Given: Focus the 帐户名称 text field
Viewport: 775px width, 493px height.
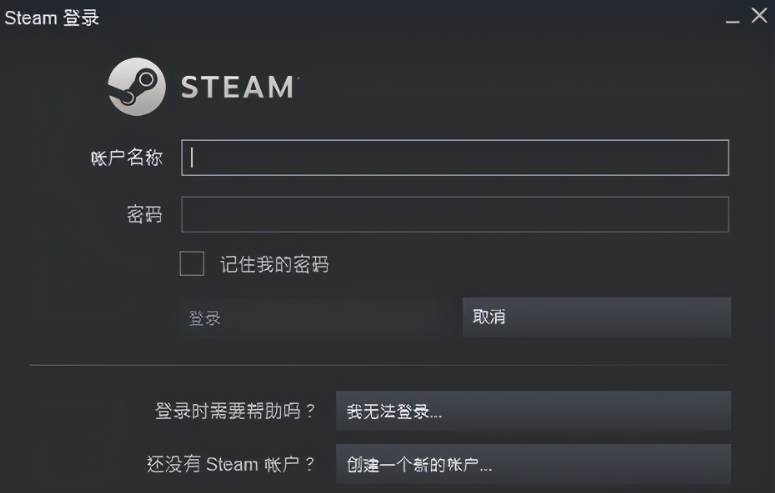Looking at the screenshot, I should point(455,158).
